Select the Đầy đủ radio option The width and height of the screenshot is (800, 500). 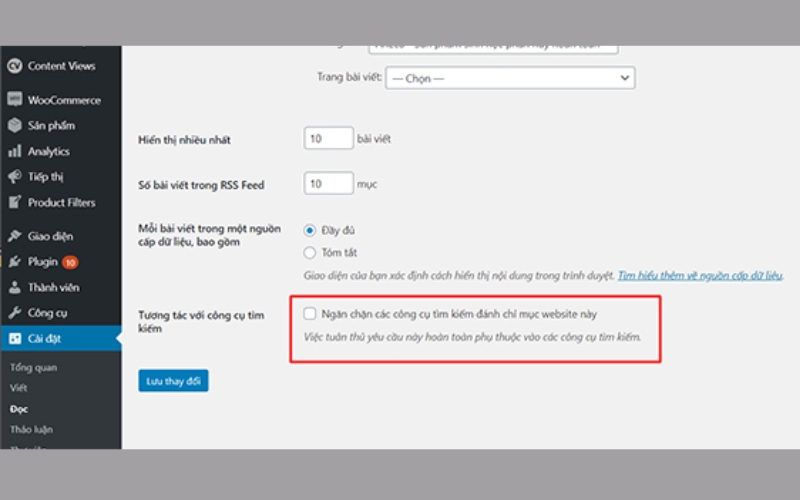[310, 230]
